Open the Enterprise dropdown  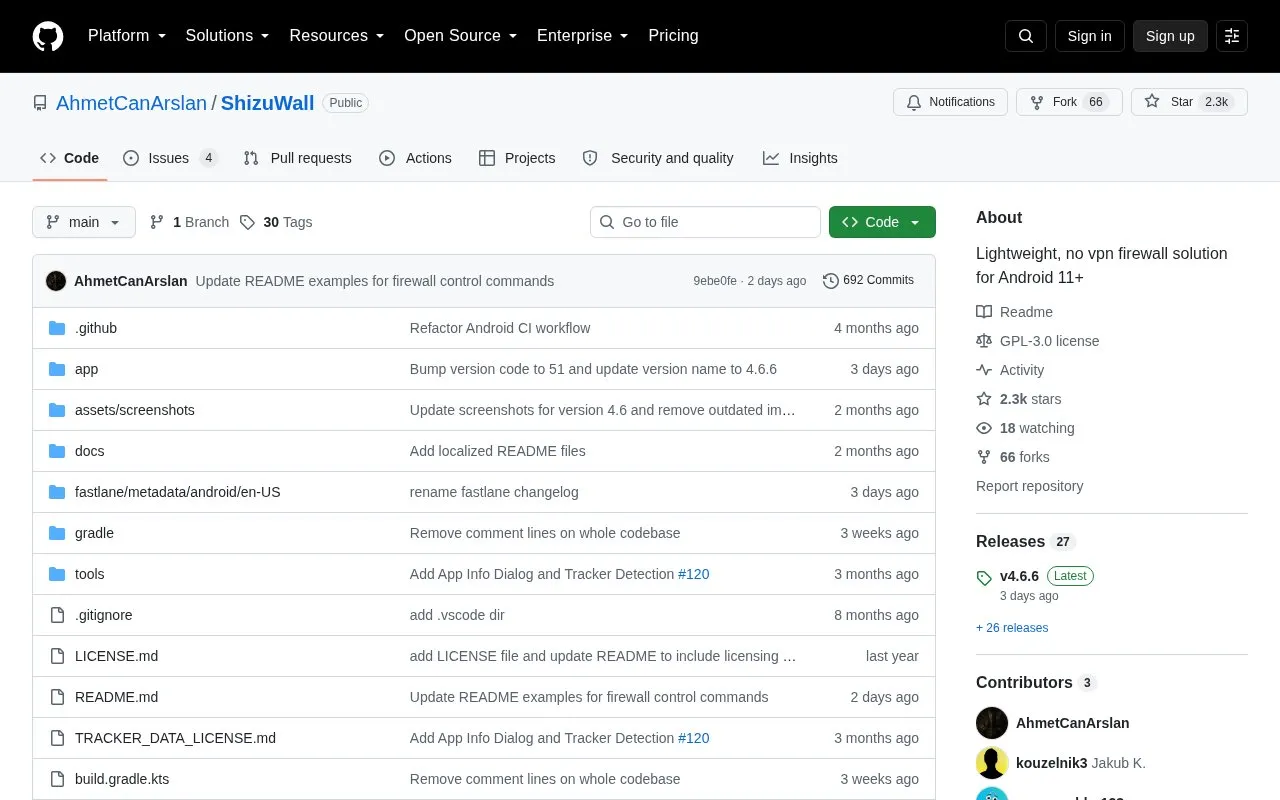583,36
